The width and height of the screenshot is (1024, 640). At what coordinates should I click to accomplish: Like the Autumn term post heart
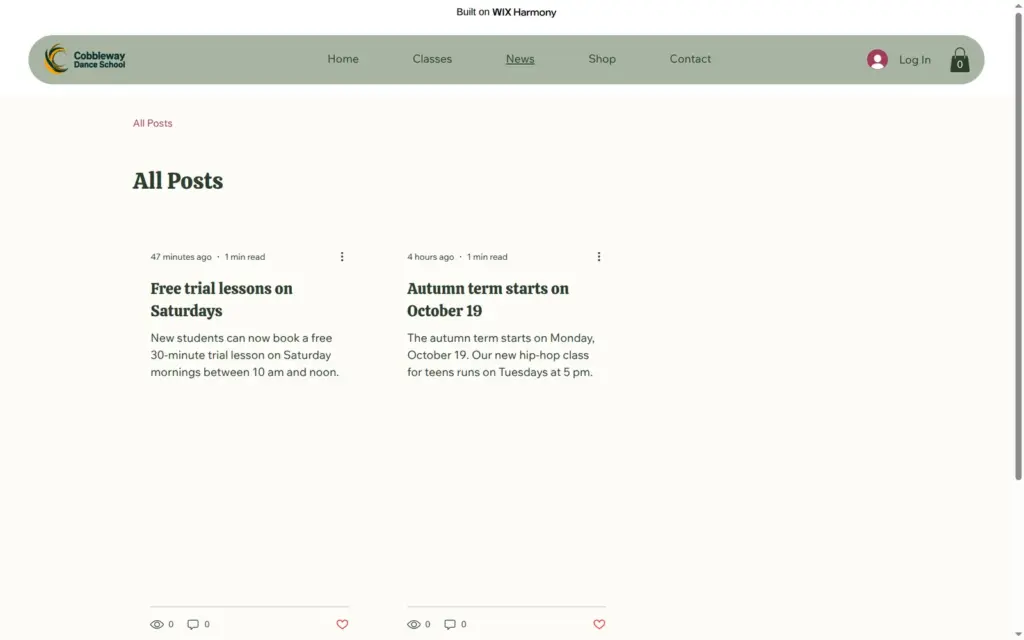click(599, 624)
